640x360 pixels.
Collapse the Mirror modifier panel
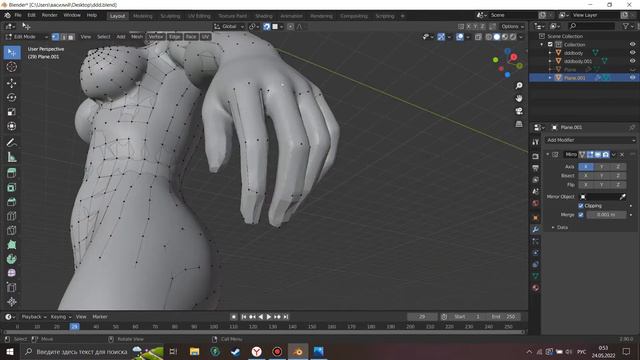[547, 154]
